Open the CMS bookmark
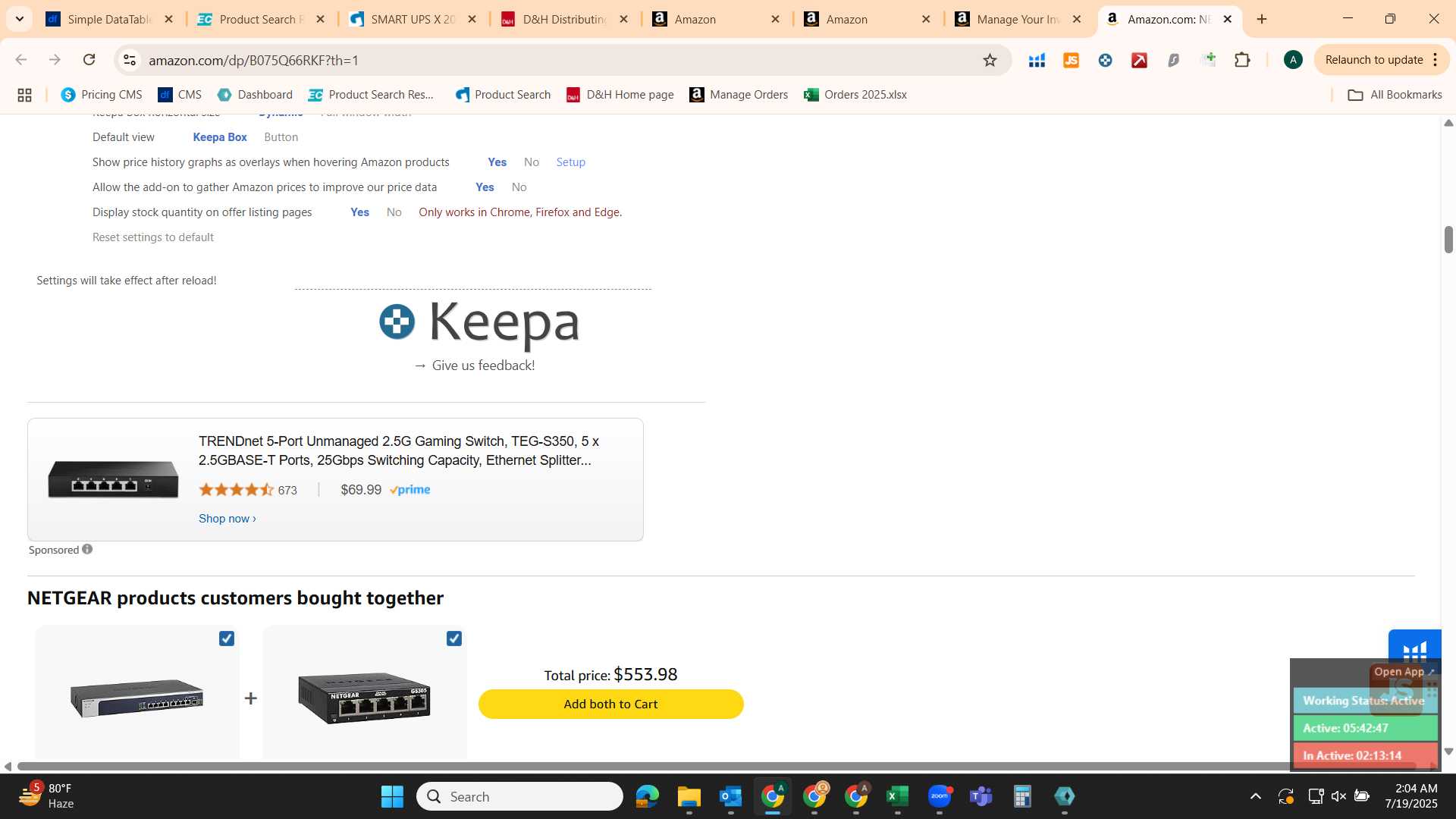This screenshot has height=819, width=1456. tap(180, 95)
